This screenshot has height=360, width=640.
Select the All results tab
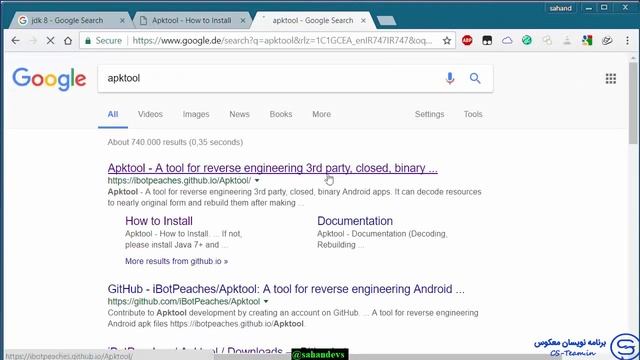coord(113,114)
